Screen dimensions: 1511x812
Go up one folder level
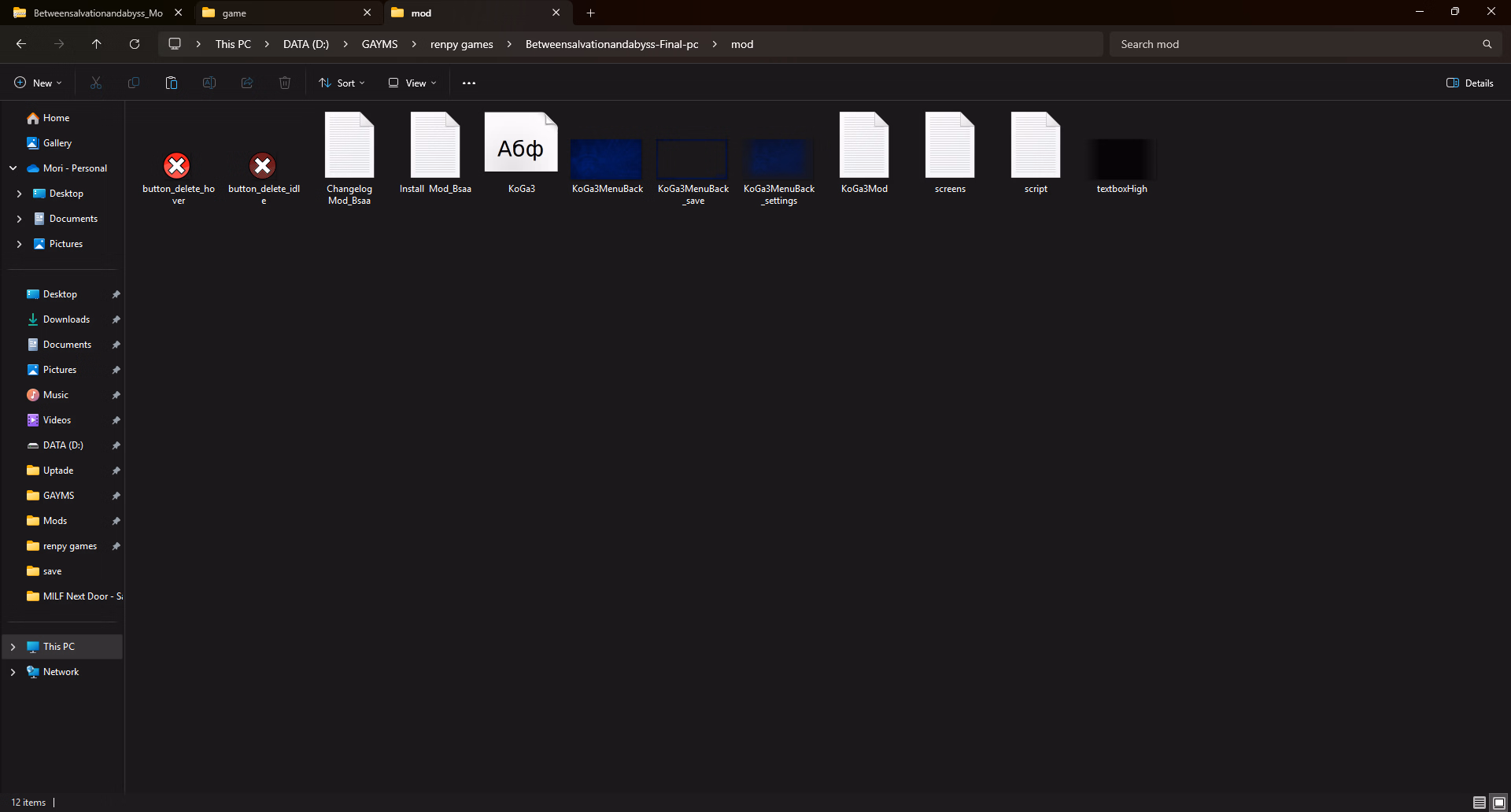pos(97,44)
